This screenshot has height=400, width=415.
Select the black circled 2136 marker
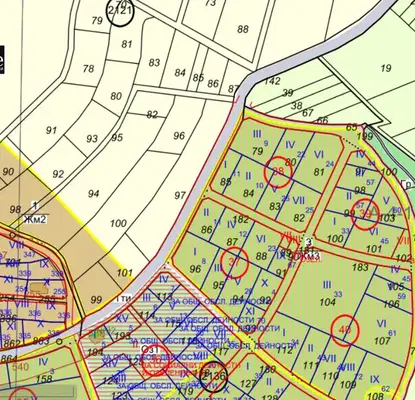point(214,377)
